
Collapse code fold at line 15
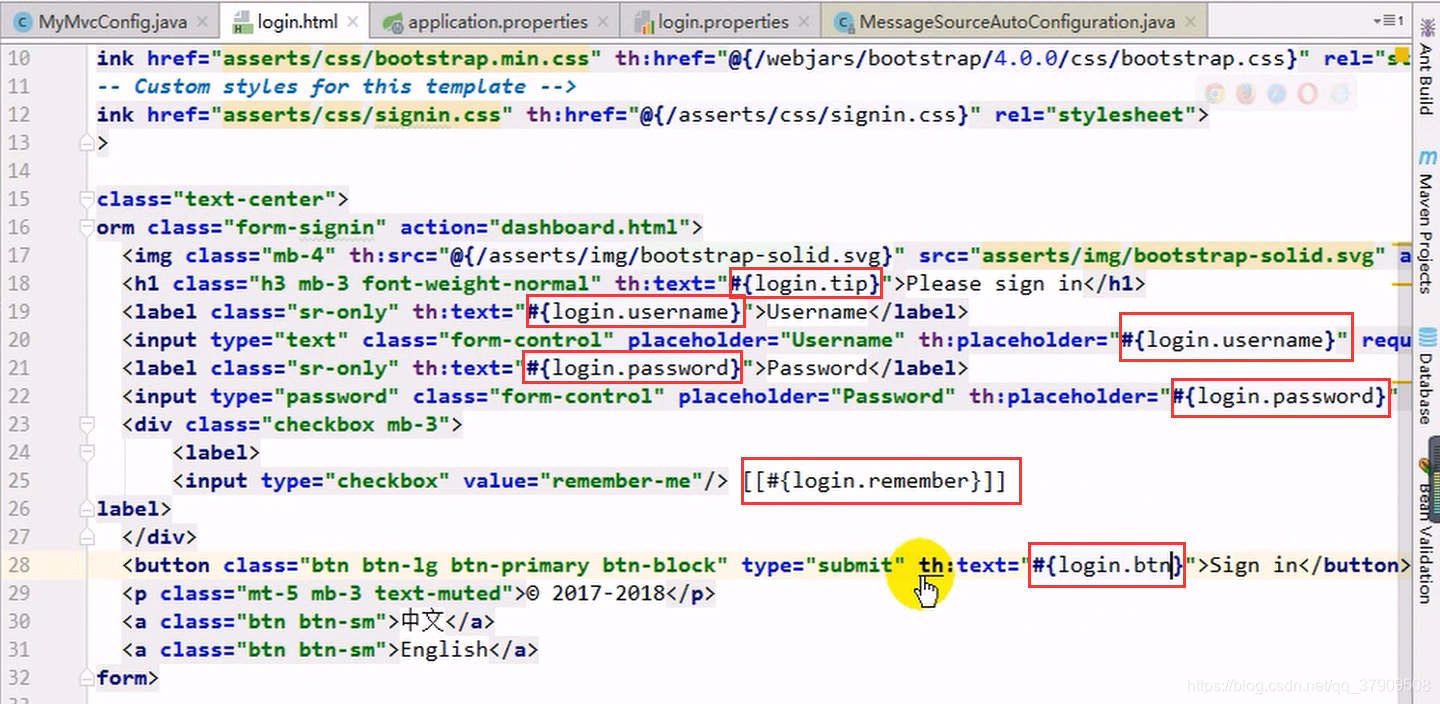86,199
